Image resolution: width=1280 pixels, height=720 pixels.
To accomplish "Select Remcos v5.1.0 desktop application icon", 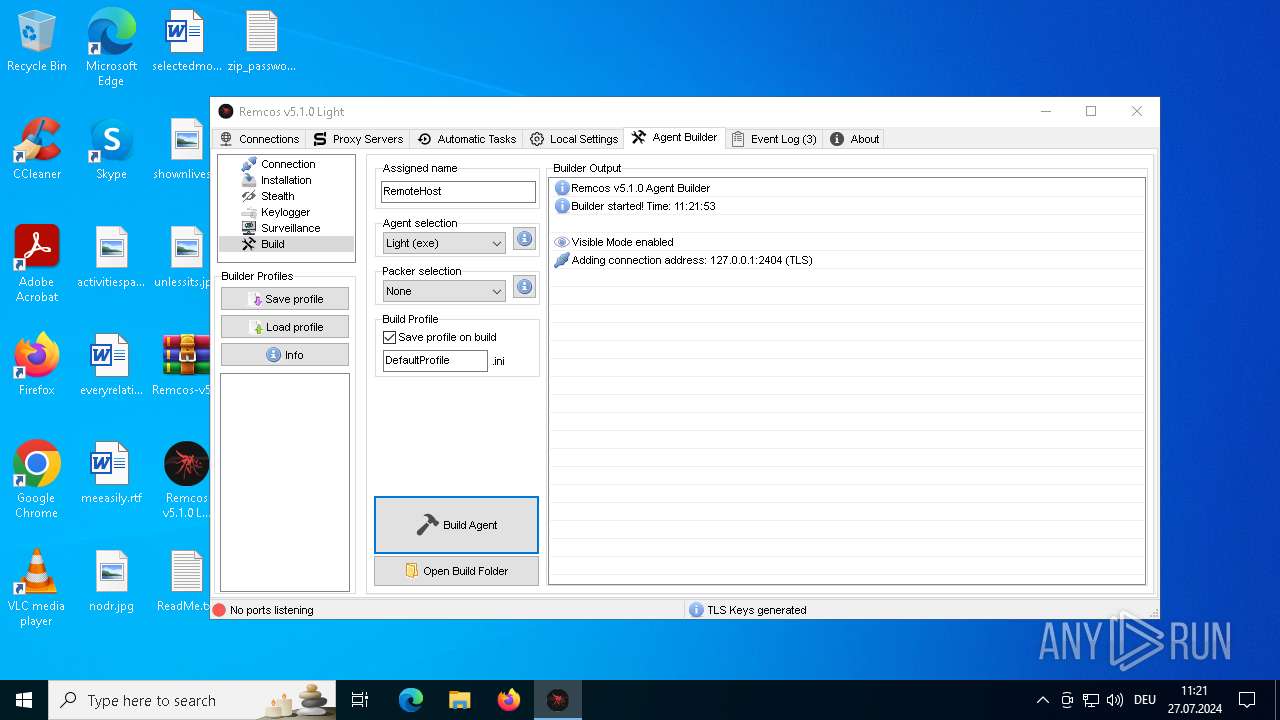I will pyautogui.click(x=186, y=479).
